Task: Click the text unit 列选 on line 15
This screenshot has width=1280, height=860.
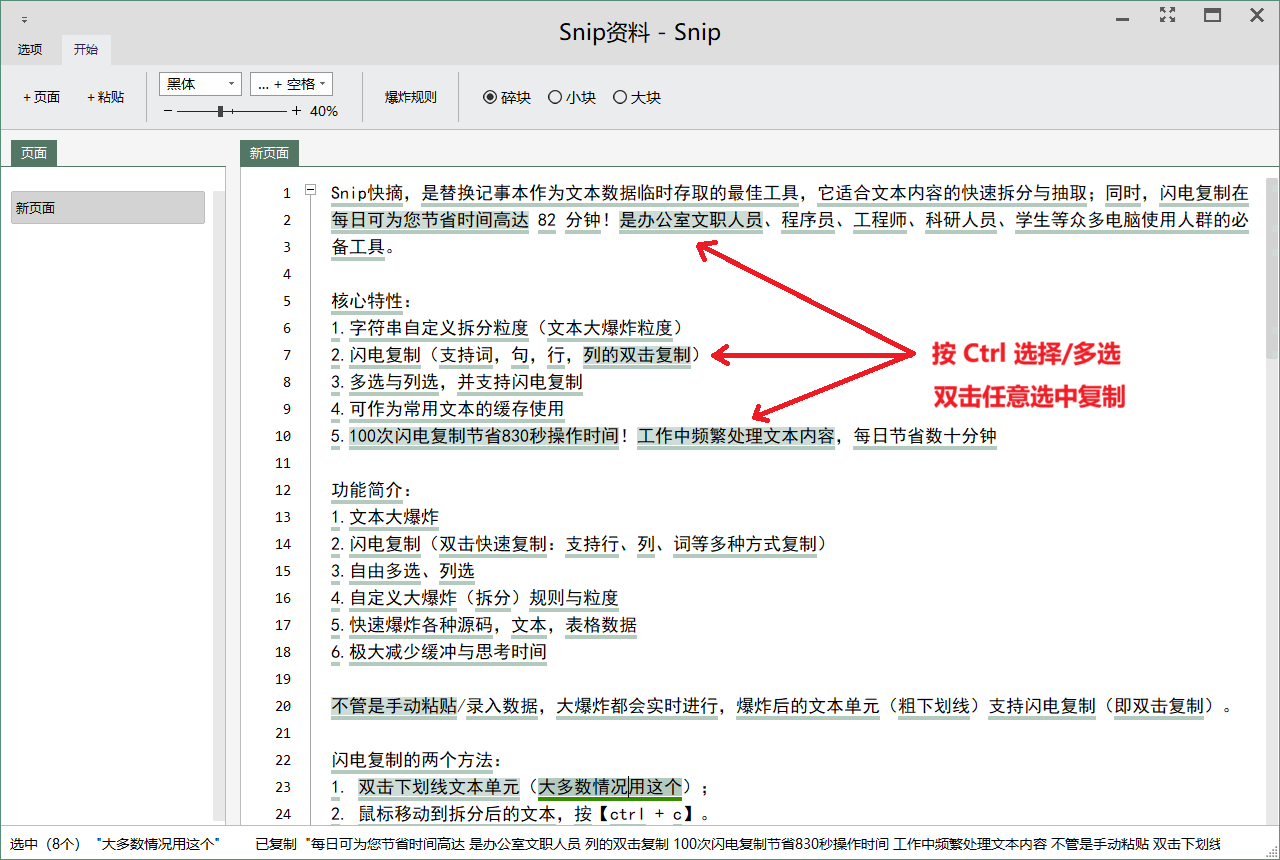Action: 457,571
